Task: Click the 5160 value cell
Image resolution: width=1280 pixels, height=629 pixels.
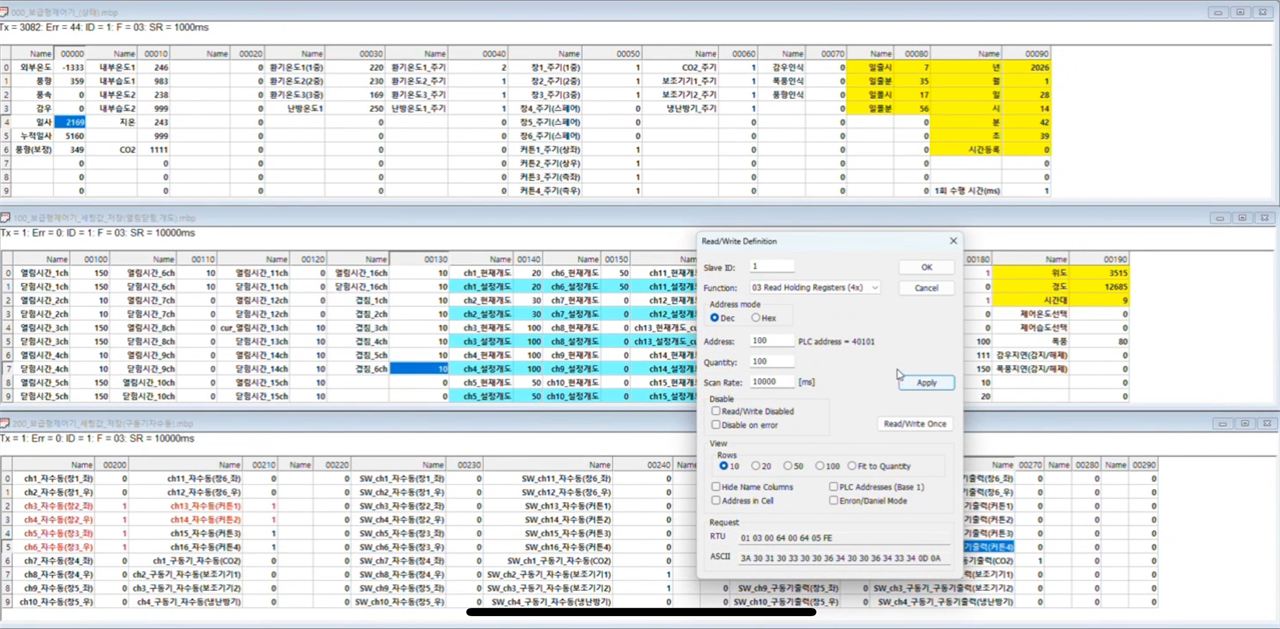Action: (70, 135)
